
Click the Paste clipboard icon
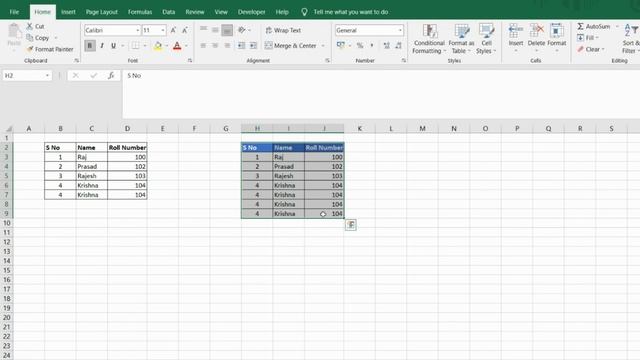[x=14, y=31]
